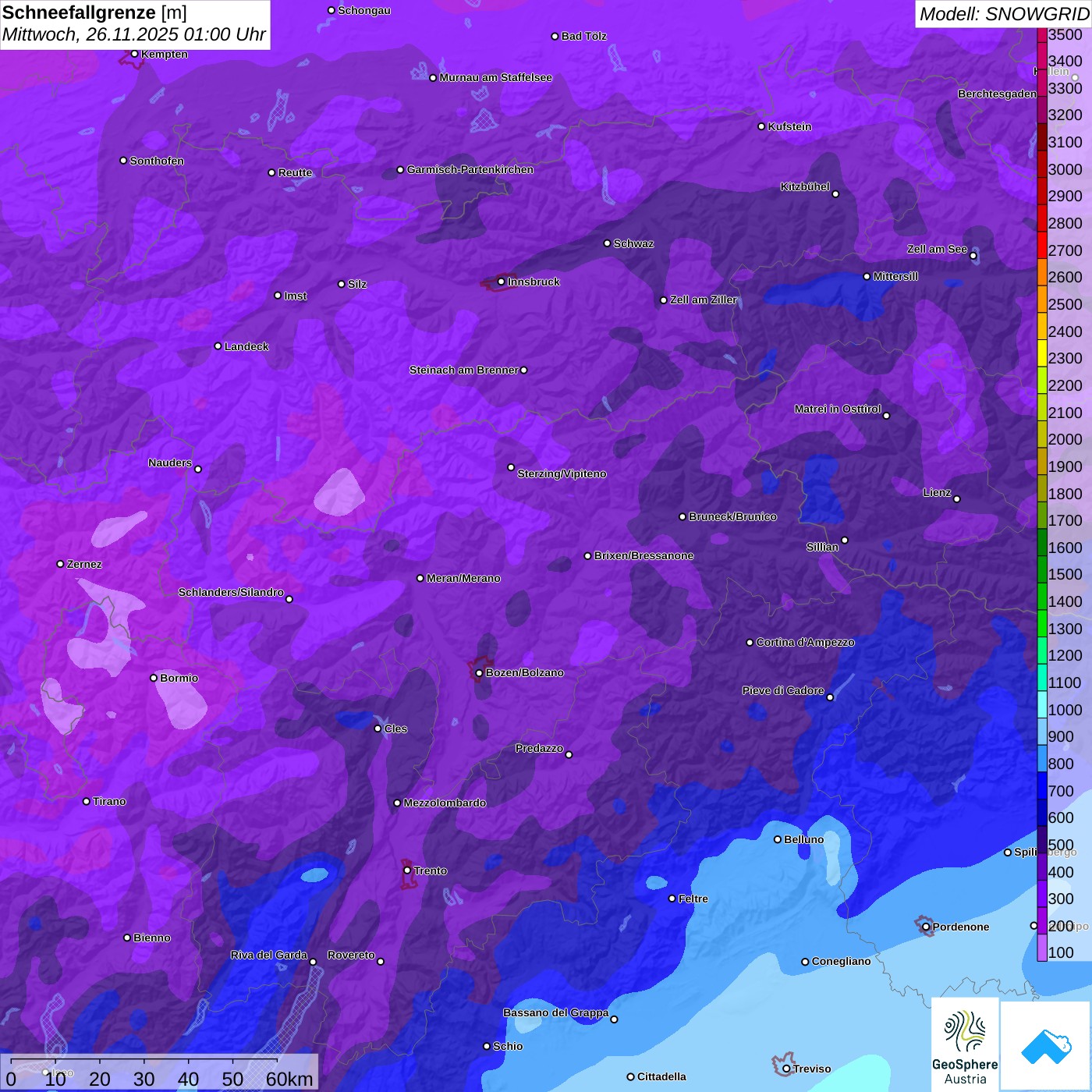Click the Zernez location dot
The height and width of the screenshot is (1092, 1092).
pyautogui.click(x=60, y=564)
